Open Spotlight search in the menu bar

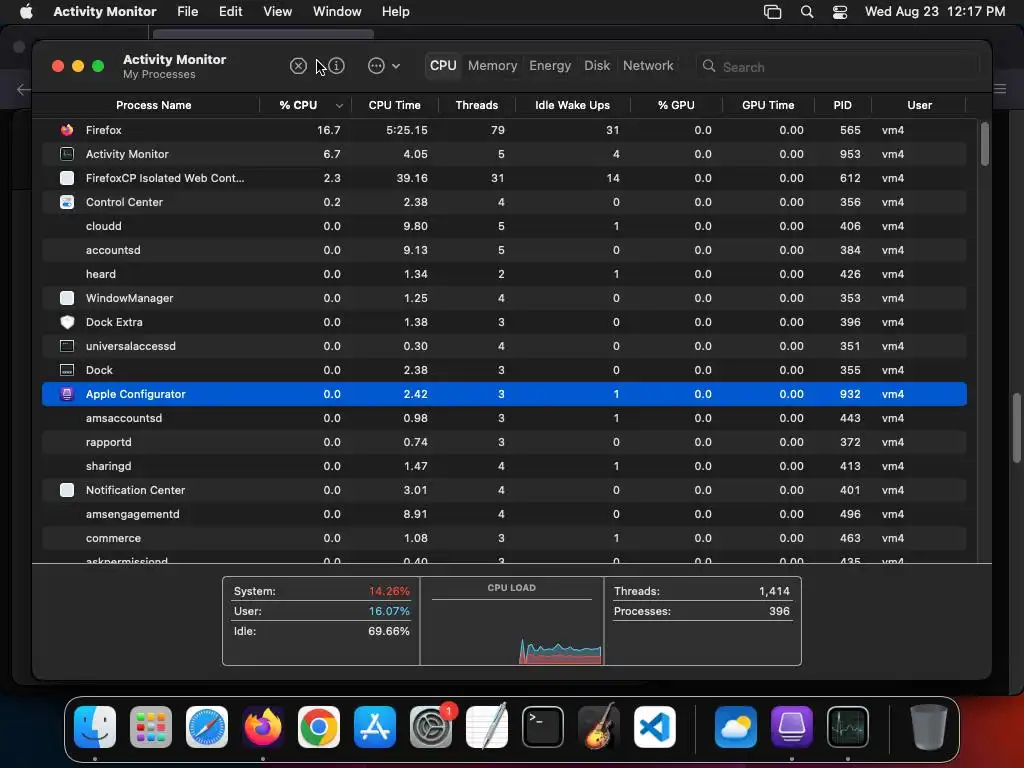[807, 12]
